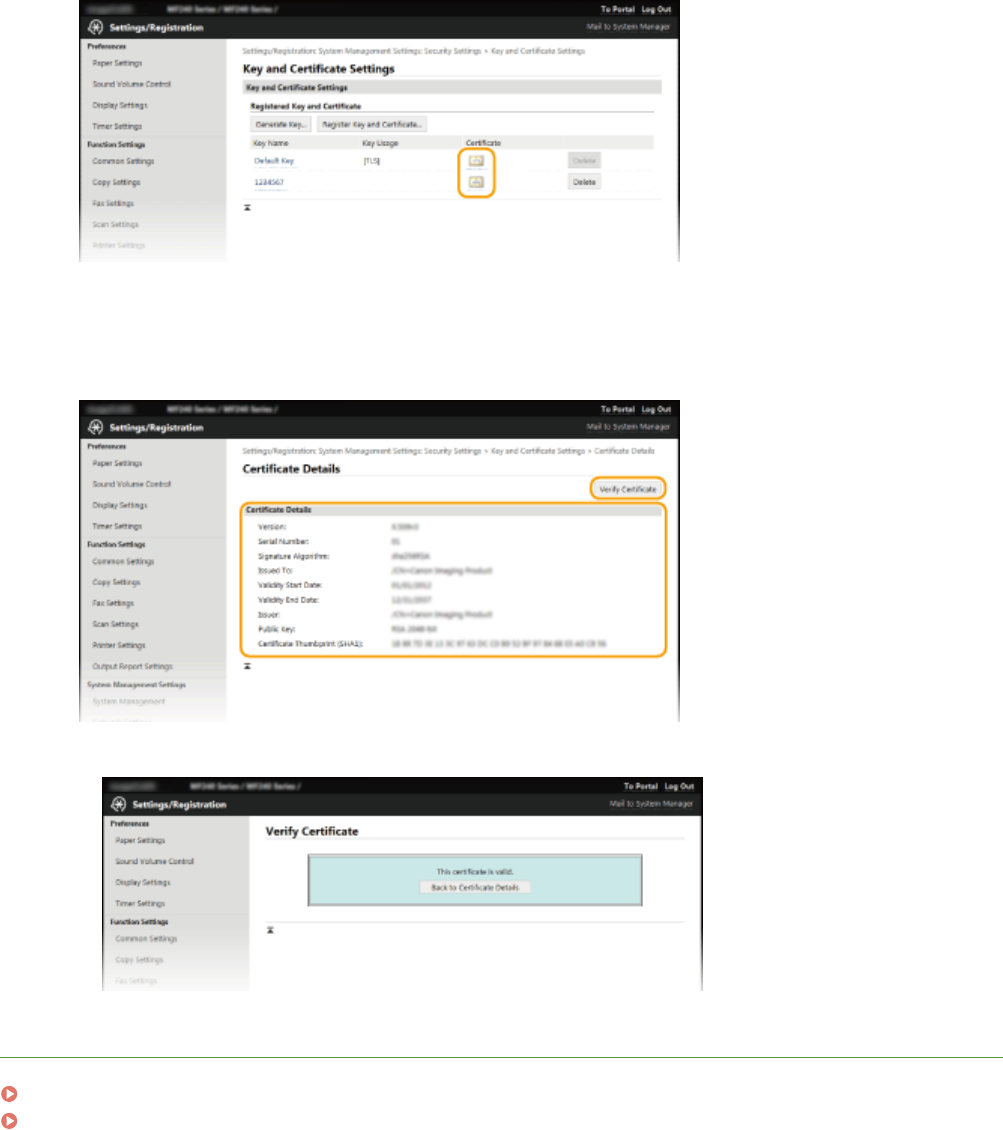Screen dimensions: 1003x1130
Task: Open Timer Settings on Verify Certificate screen
Action: pyautogui.click(x=141, y=903)
